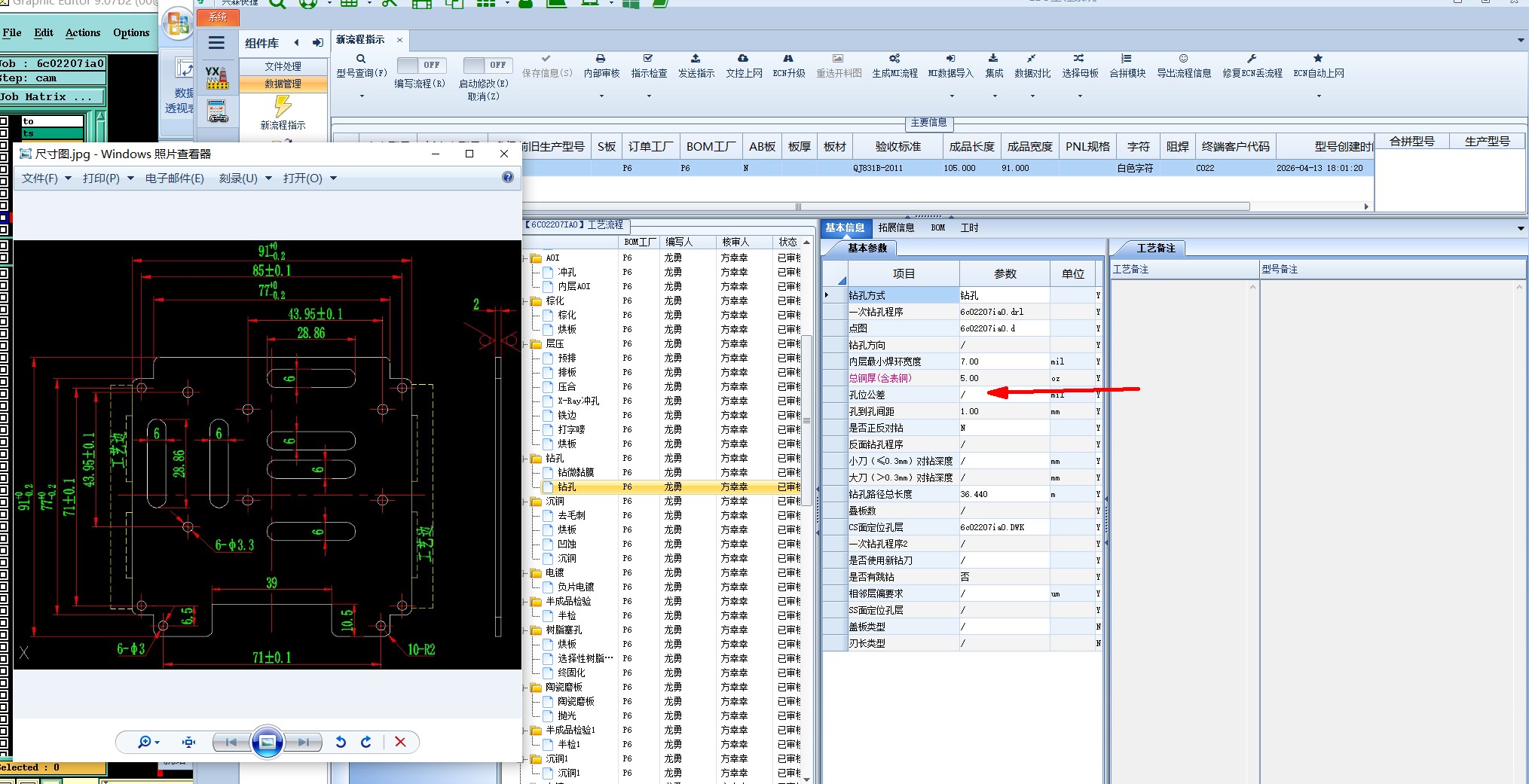The image size is (1529, 784).
Task: Toggle the 启动修改(E) OFF switch
Action: tap(488, 66)
